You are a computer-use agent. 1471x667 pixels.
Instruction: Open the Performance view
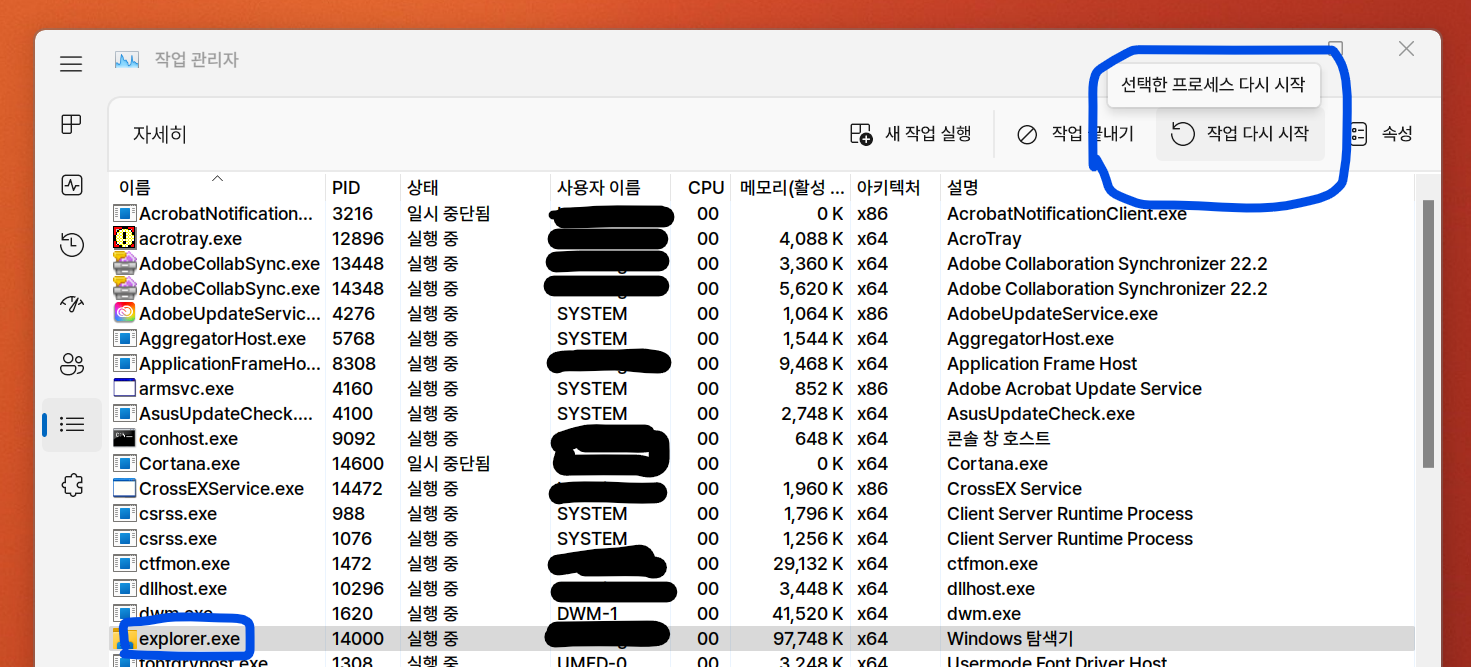pyautogui.click(x=71, y=184)
